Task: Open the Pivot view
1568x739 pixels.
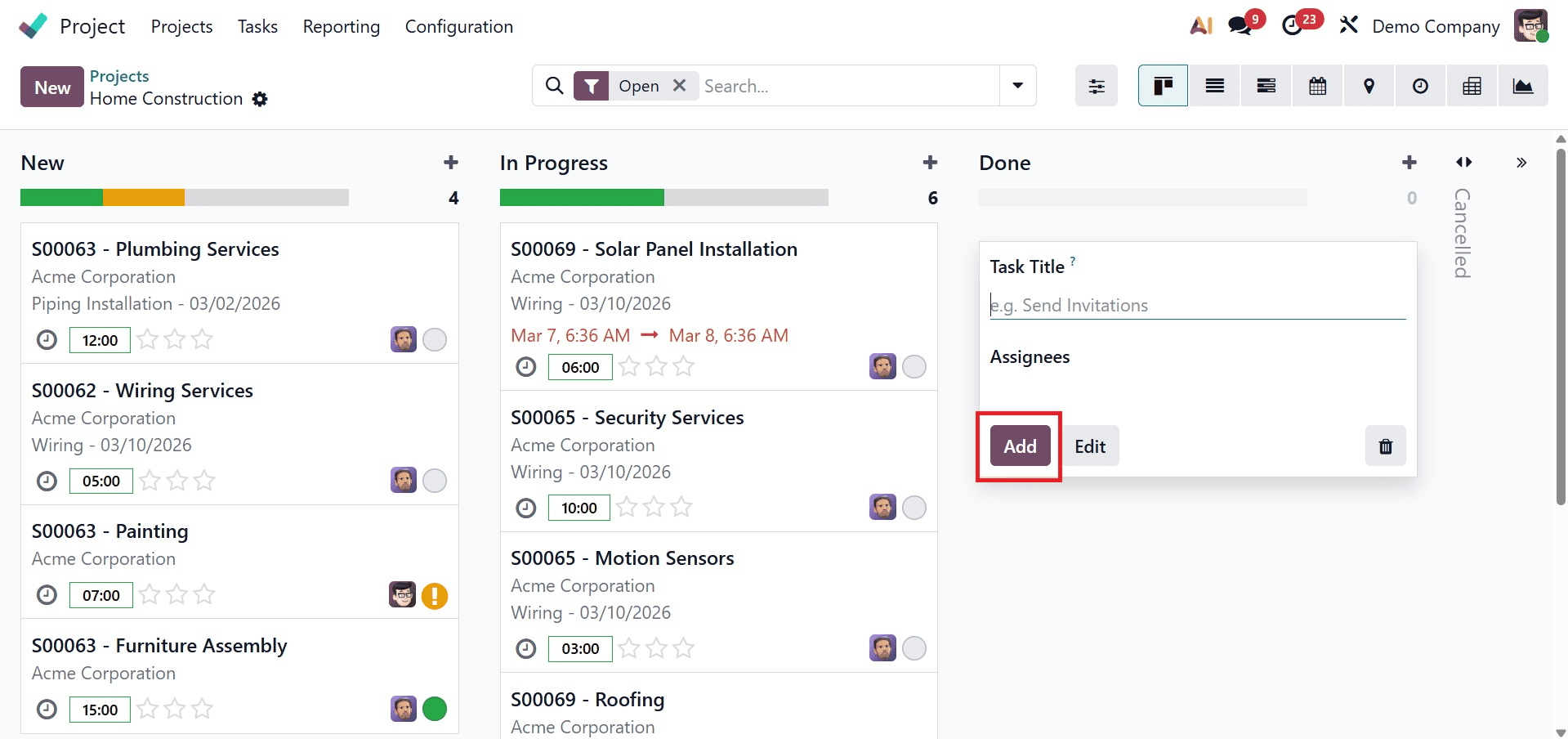Action: pyautogui.click(x=1471, y=85)
